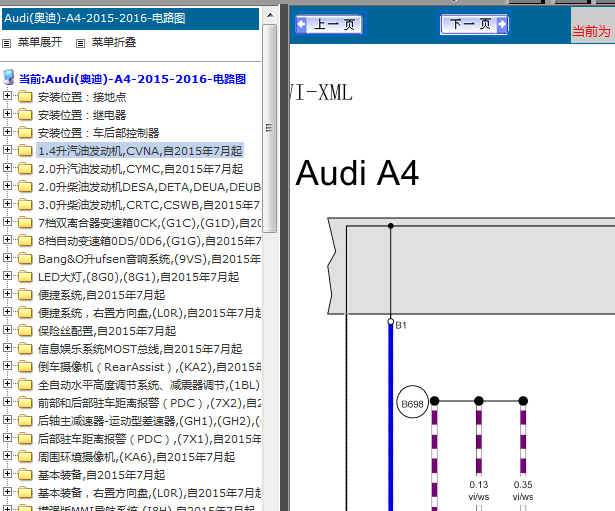Image resolution: width=615 pixels, height=511 pixels.
Task: Click the folder icon of 安装位置：继电器
Action: 25,115
